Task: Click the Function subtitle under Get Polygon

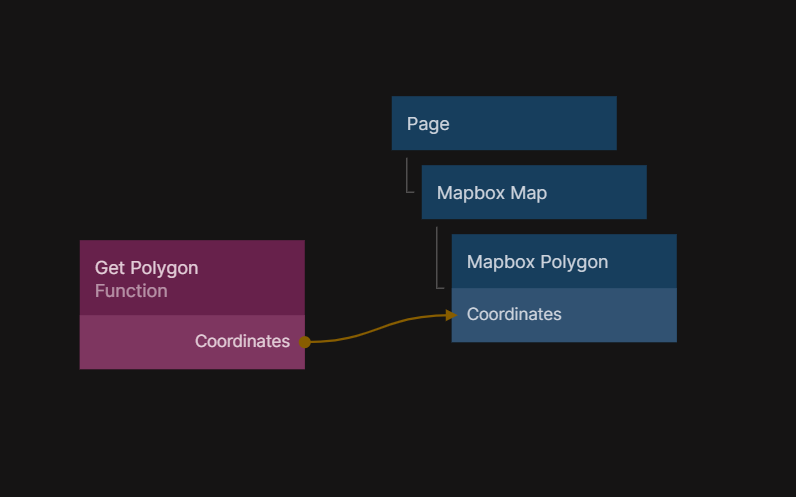Action: pos(131,291)
